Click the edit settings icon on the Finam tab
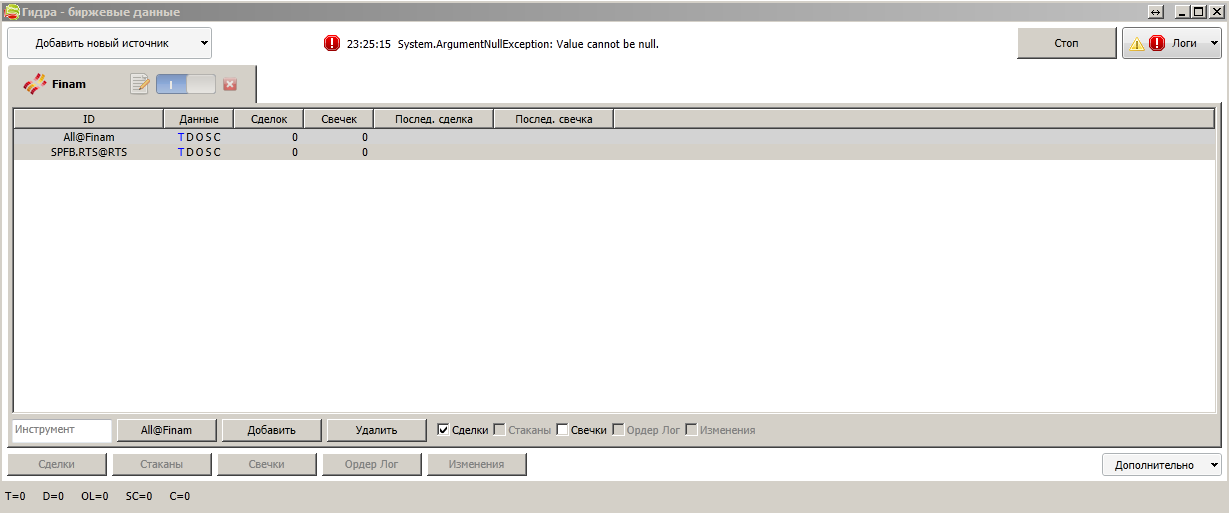 [140, 85]
